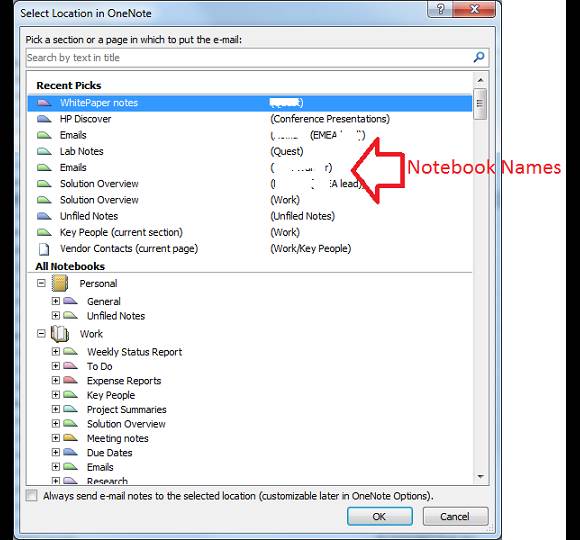
Task: Click the Project Summaries section icon
Action: click(x=70, y=409)
